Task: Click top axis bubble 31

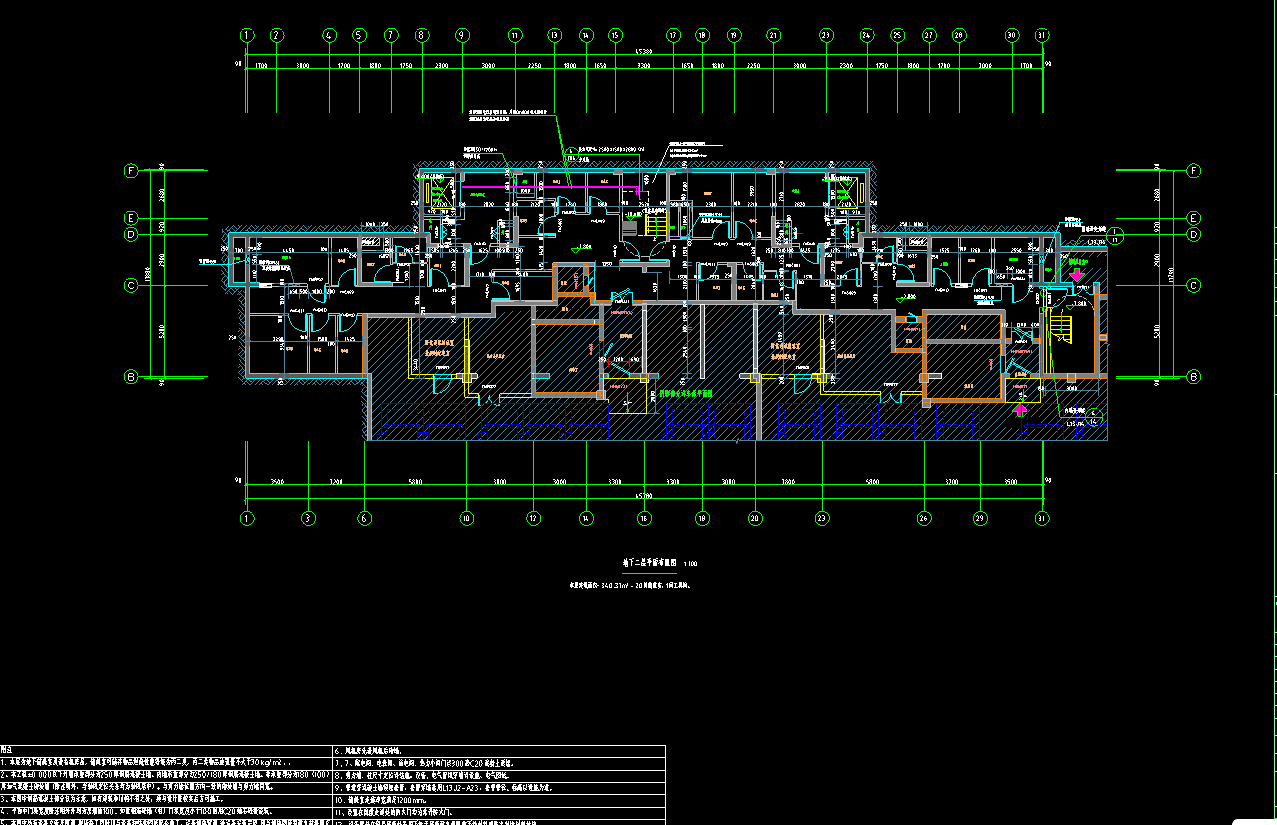Action: (1043, 35)
